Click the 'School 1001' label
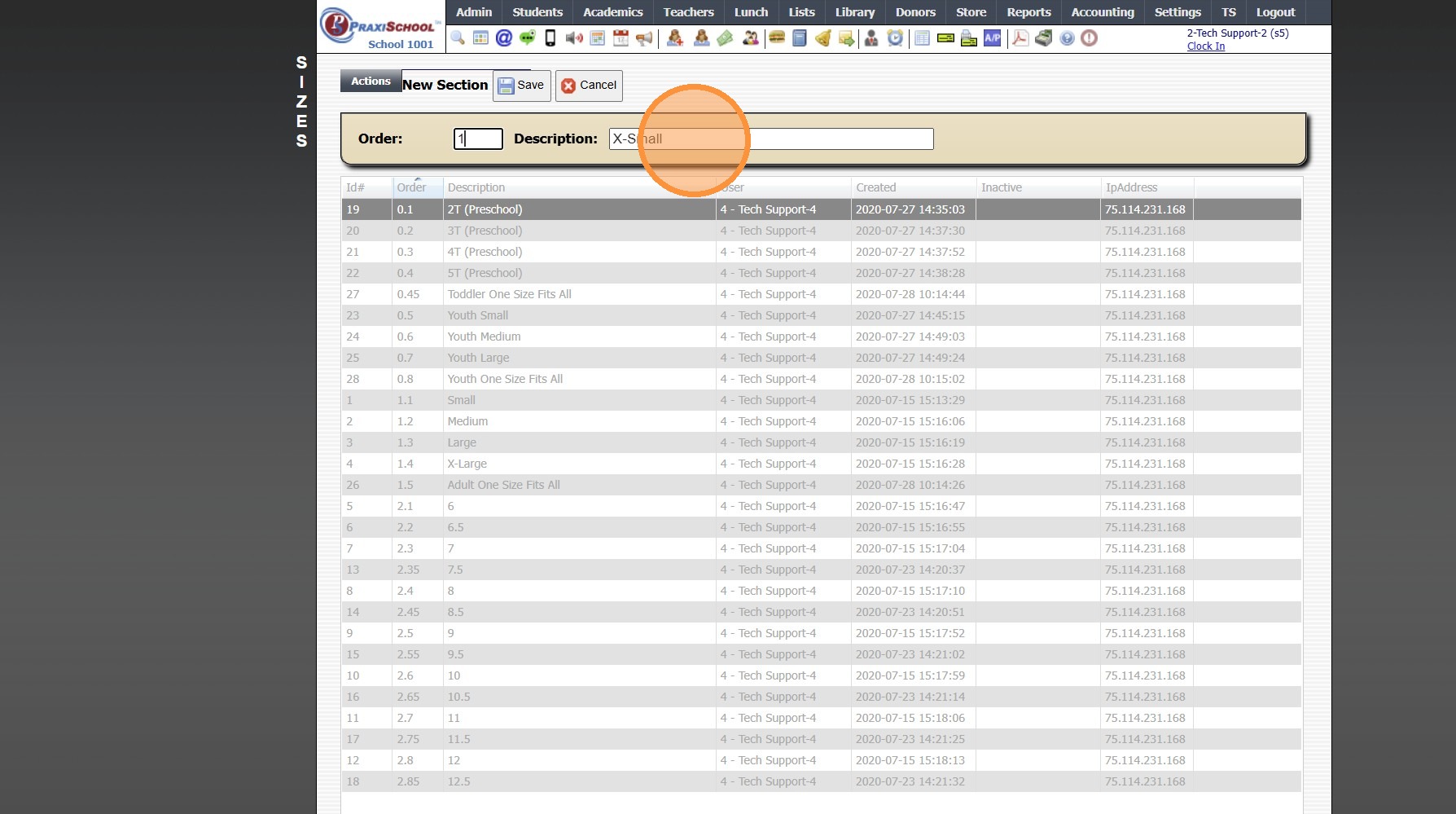 point(401,44)
